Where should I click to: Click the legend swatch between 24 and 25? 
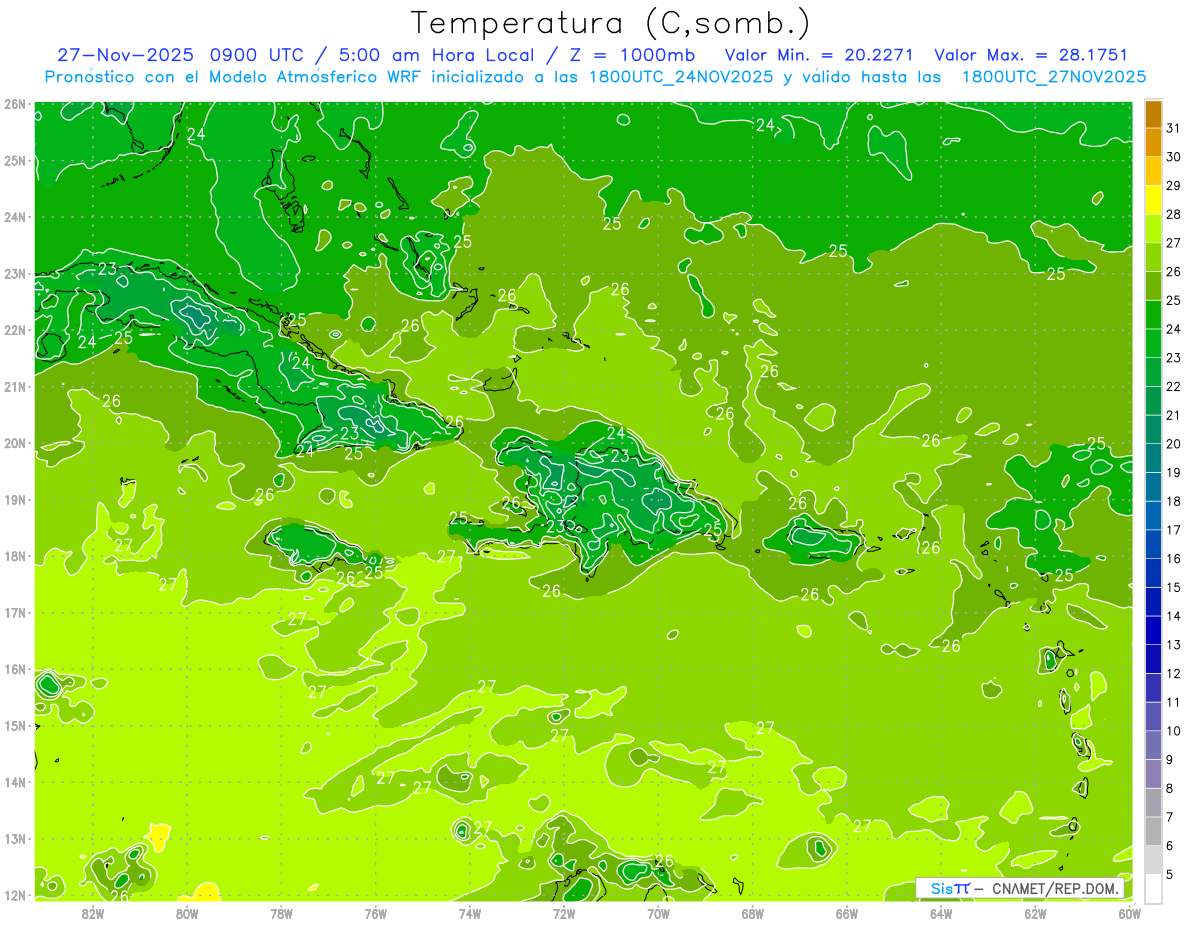click(1153, 314)
